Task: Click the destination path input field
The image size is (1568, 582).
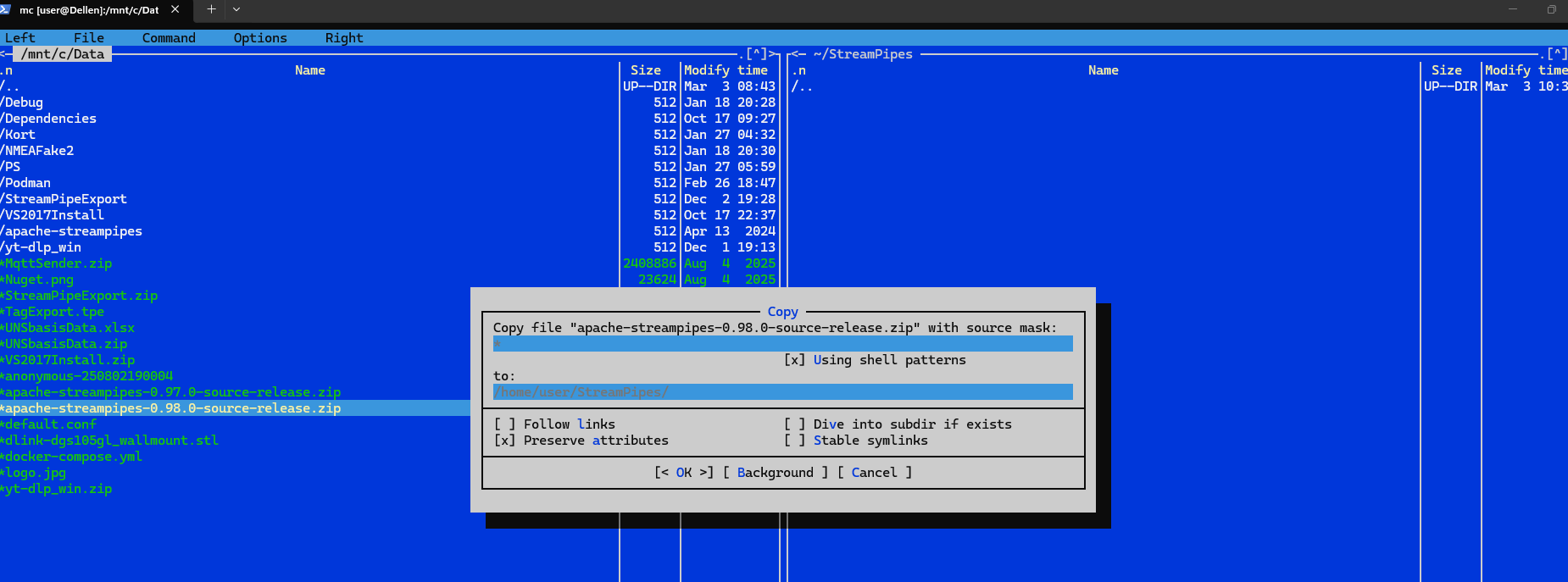Action: [x=782, y=392]
